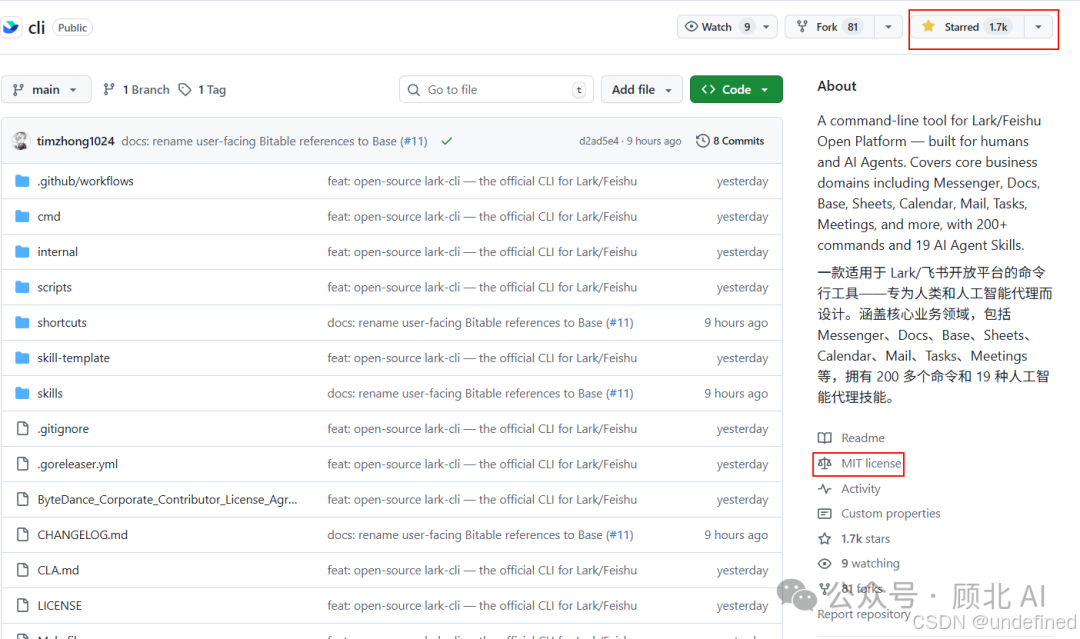Click the yellow star icon in Starred button
1080x639 pixels.
click(x=928, y=26)
